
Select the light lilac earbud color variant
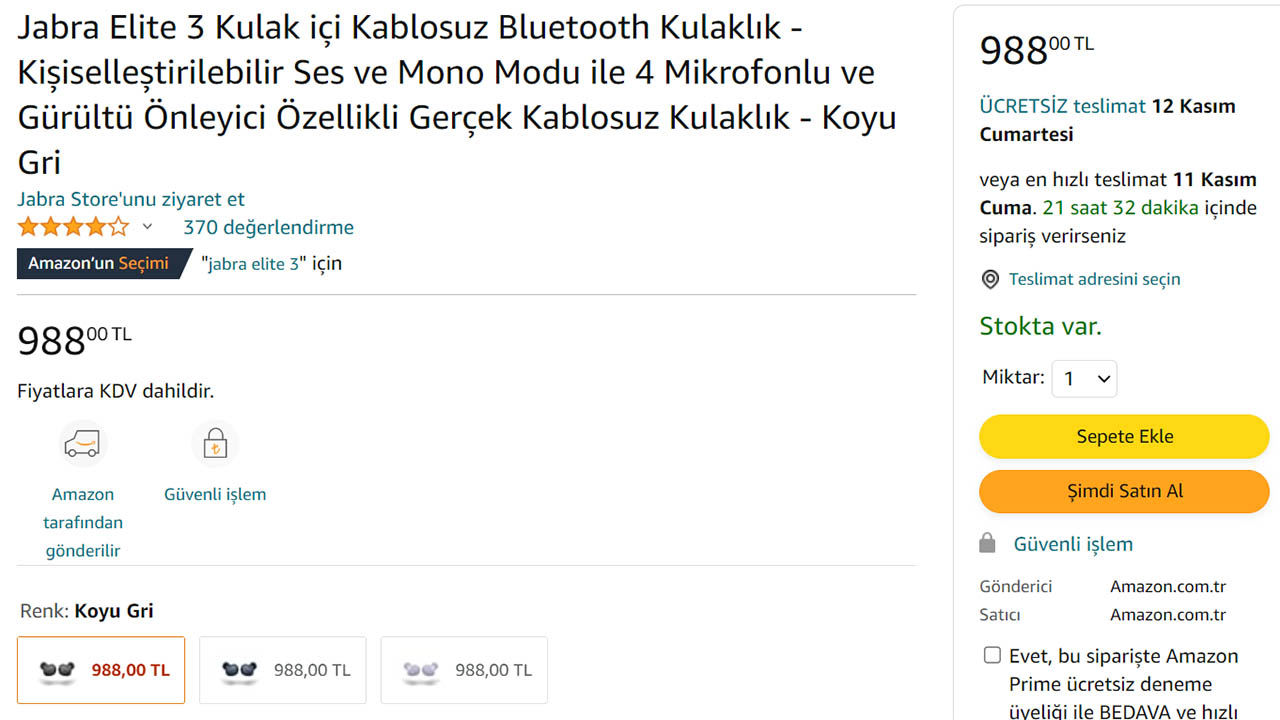pyautogui.click(x=464, y=670)
